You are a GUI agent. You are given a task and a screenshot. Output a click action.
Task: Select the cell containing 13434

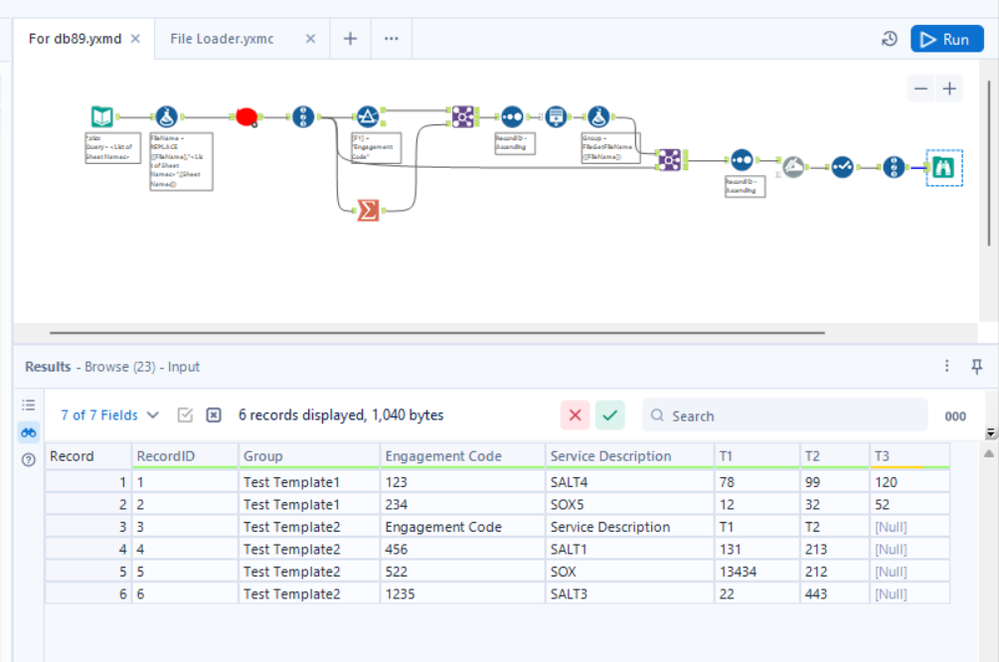[x=757, y=572]
